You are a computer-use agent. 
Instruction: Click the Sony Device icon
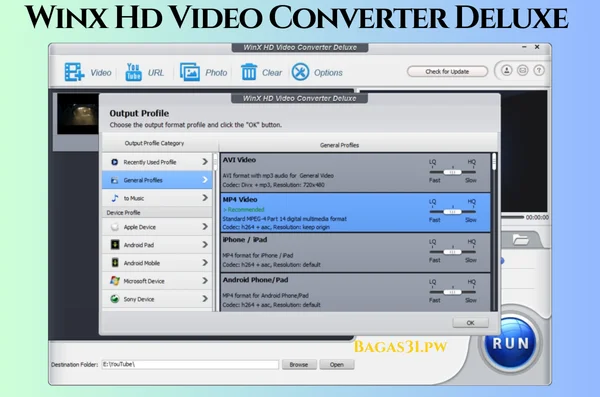114,299
